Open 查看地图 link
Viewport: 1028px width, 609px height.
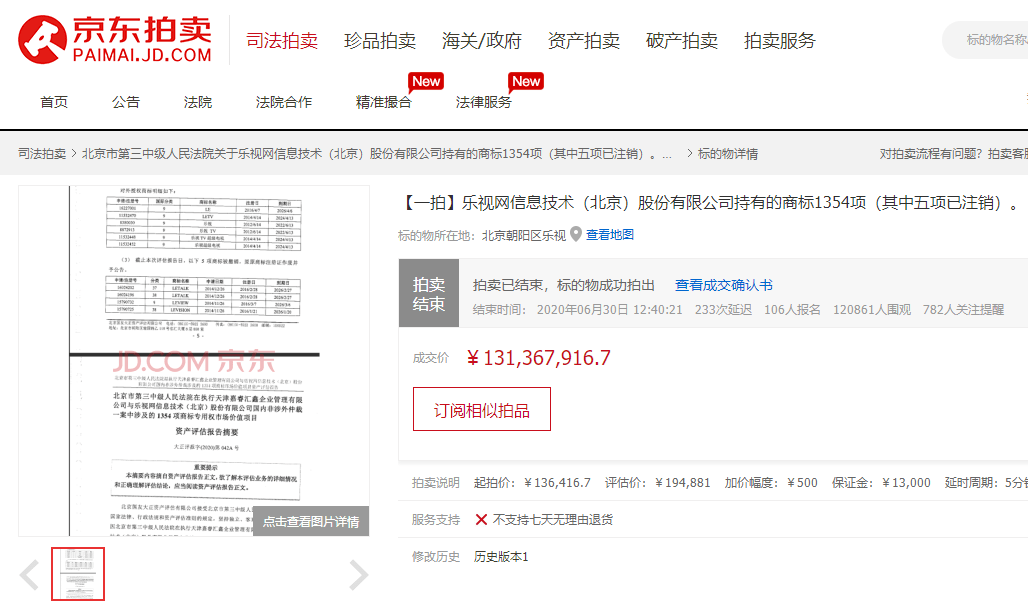tap(610, 235)
